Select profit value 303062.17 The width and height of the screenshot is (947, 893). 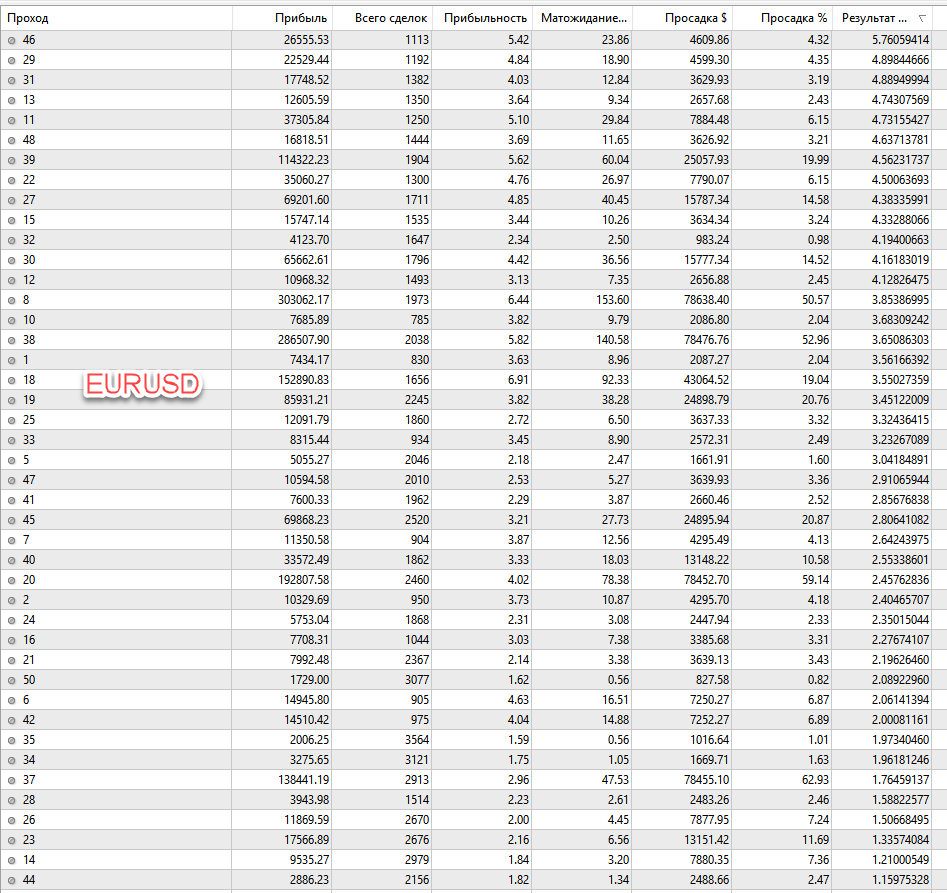(x=303, y=300)
